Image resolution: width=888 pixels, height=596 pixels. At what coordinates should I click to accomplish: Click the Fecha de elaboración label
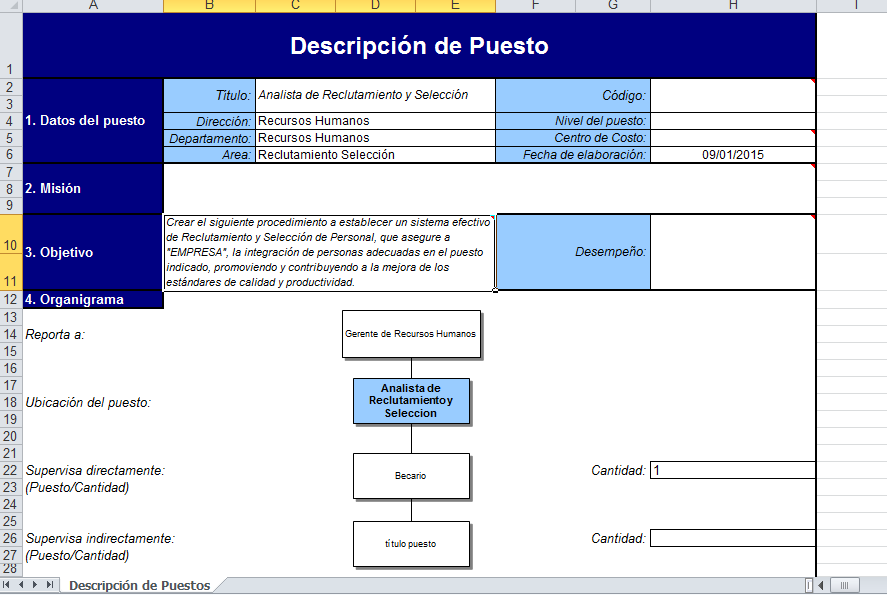point(573,155)
